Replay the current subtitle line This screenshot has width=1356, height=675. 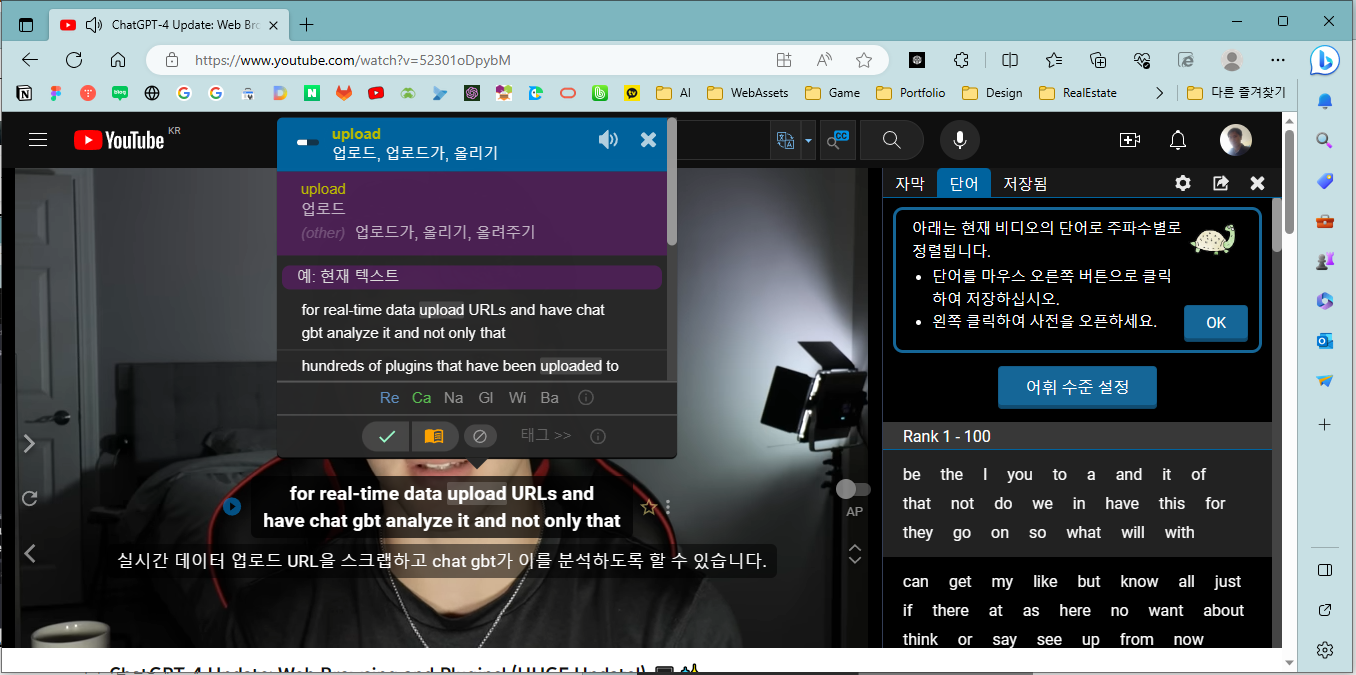click(x=232, y=507)
